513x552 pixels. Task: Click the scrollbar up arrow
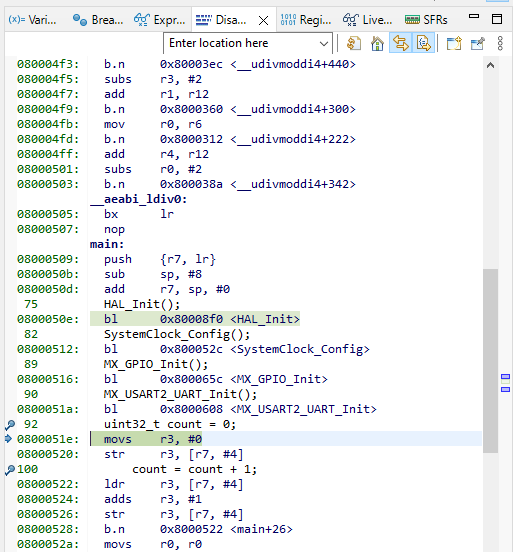tap(490, 65)
